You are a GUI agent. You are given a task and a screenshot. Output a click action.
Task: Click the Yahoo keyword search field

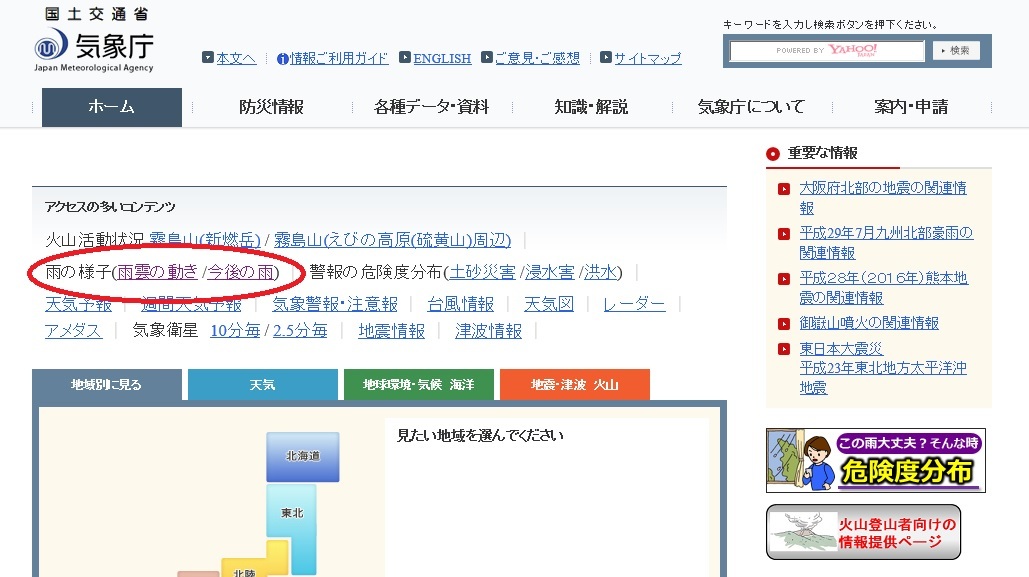pyautogui.click(x=826, y=50)
